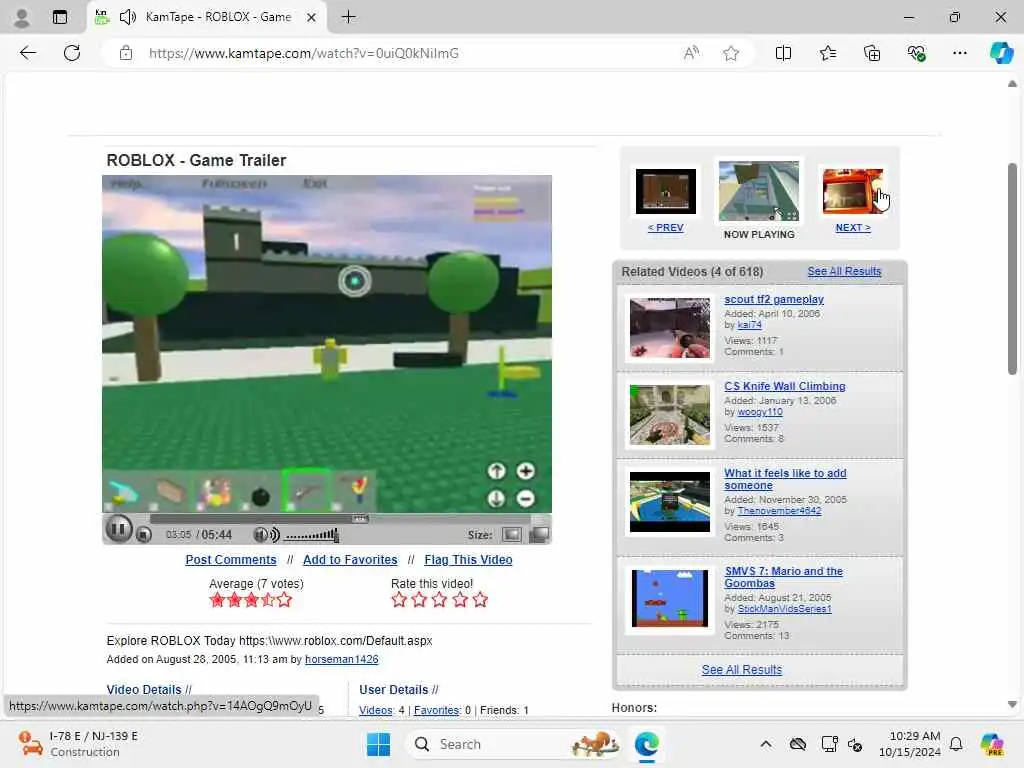Open a new tab

(348, 17)
